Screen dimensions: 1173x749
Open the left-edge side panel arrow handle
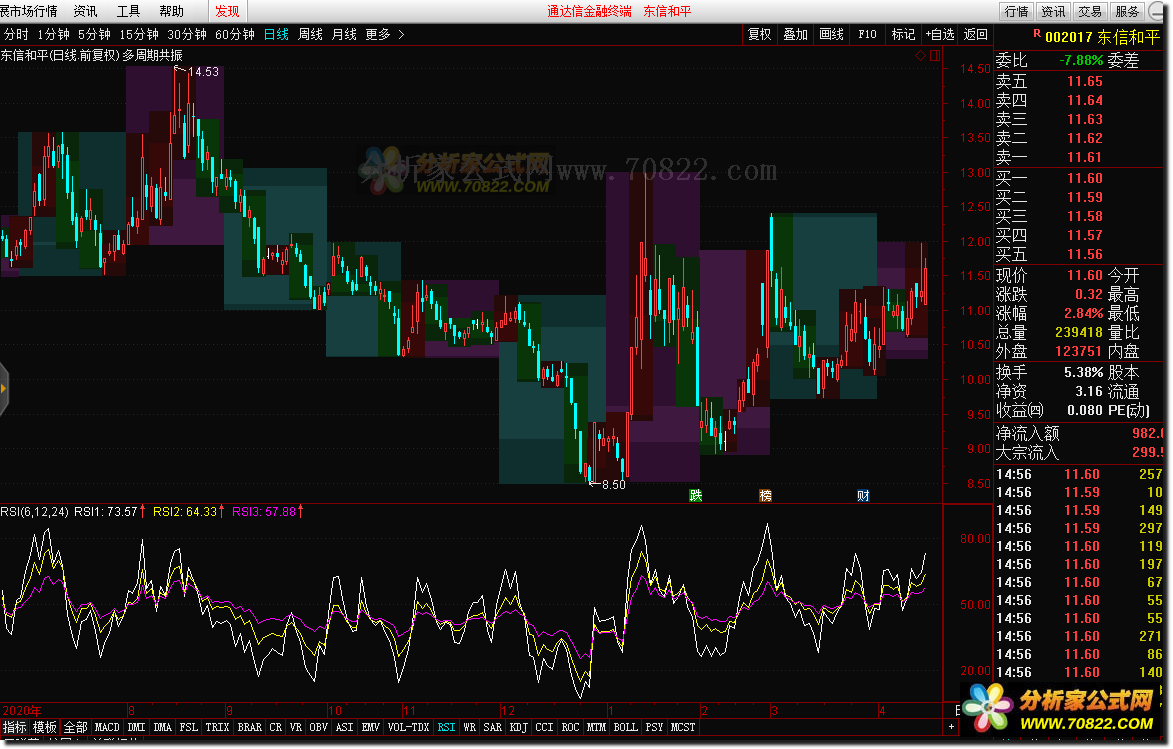(x=4, y=388)
